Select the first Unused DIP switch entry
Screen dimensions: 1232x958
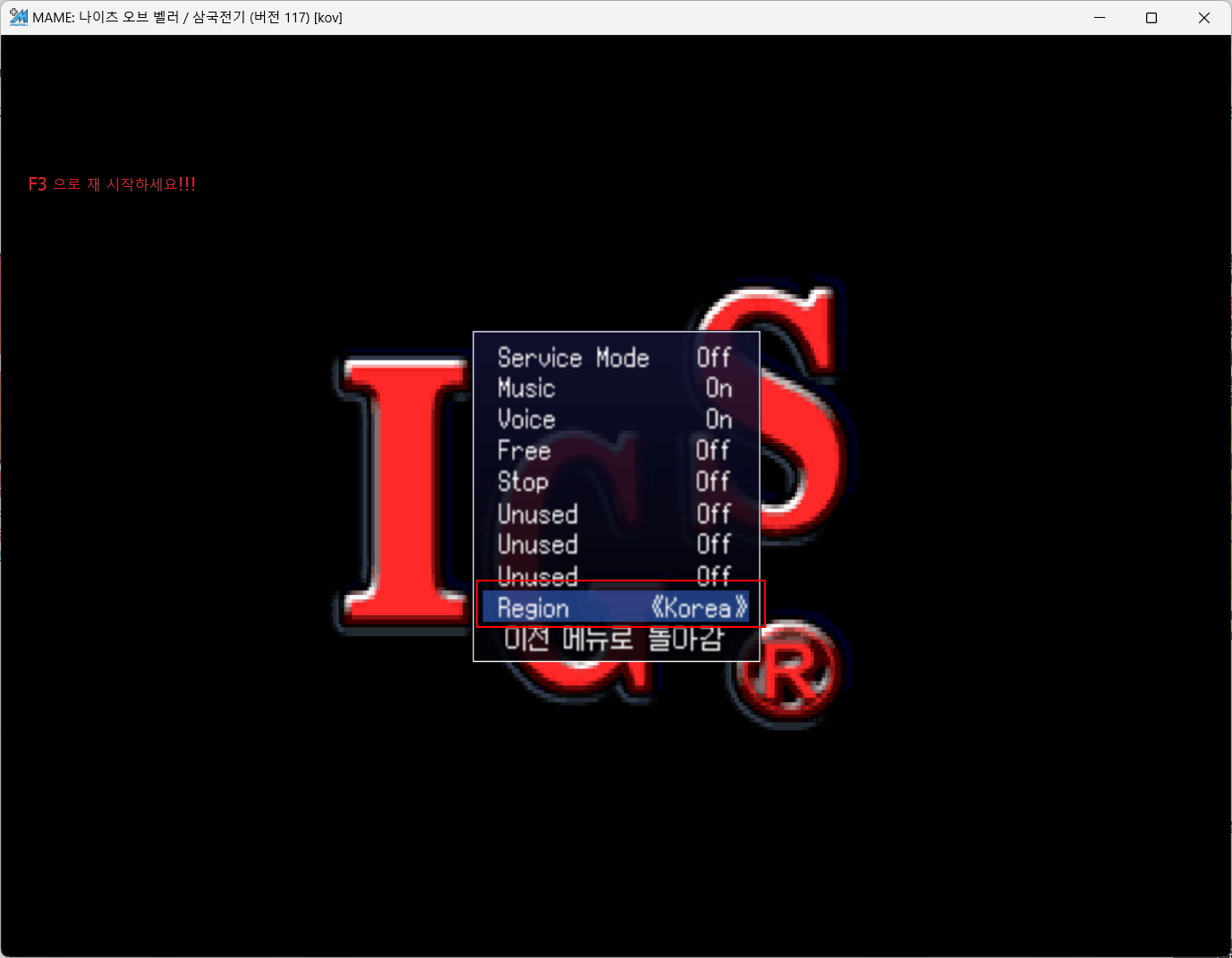[x=538, y=514]
